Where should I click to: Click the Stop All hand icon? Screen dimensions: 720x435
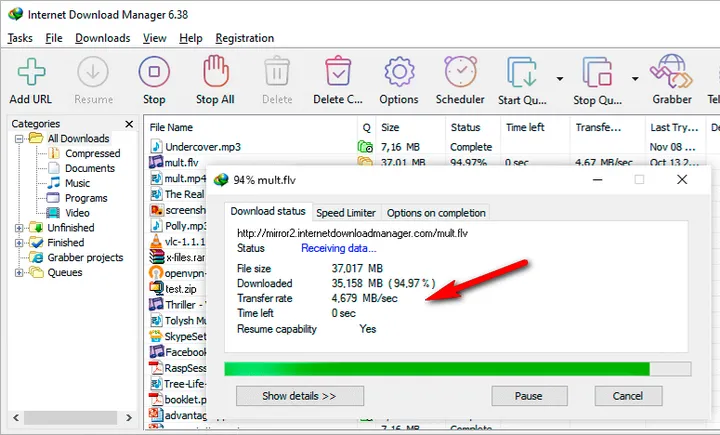215,73
